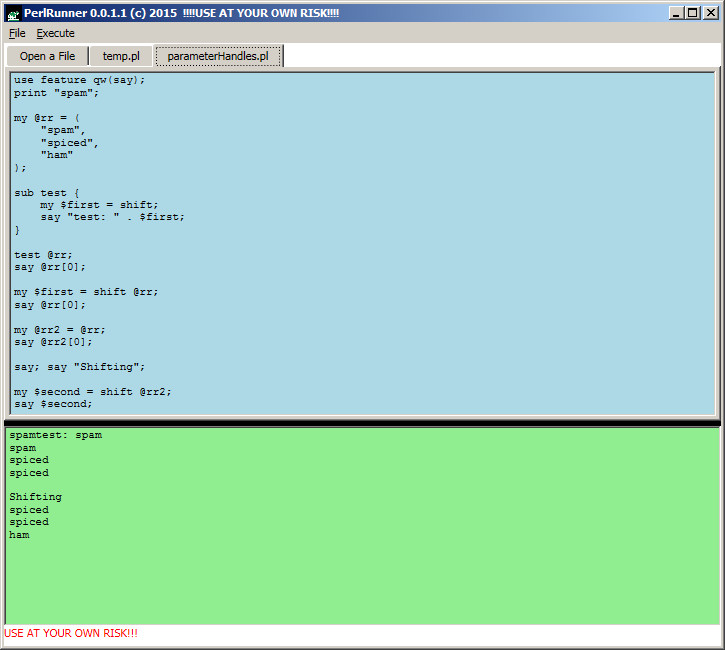Click the line 'say $second;'
Viewport: 725px width, 650px height.
click(53, 404)
